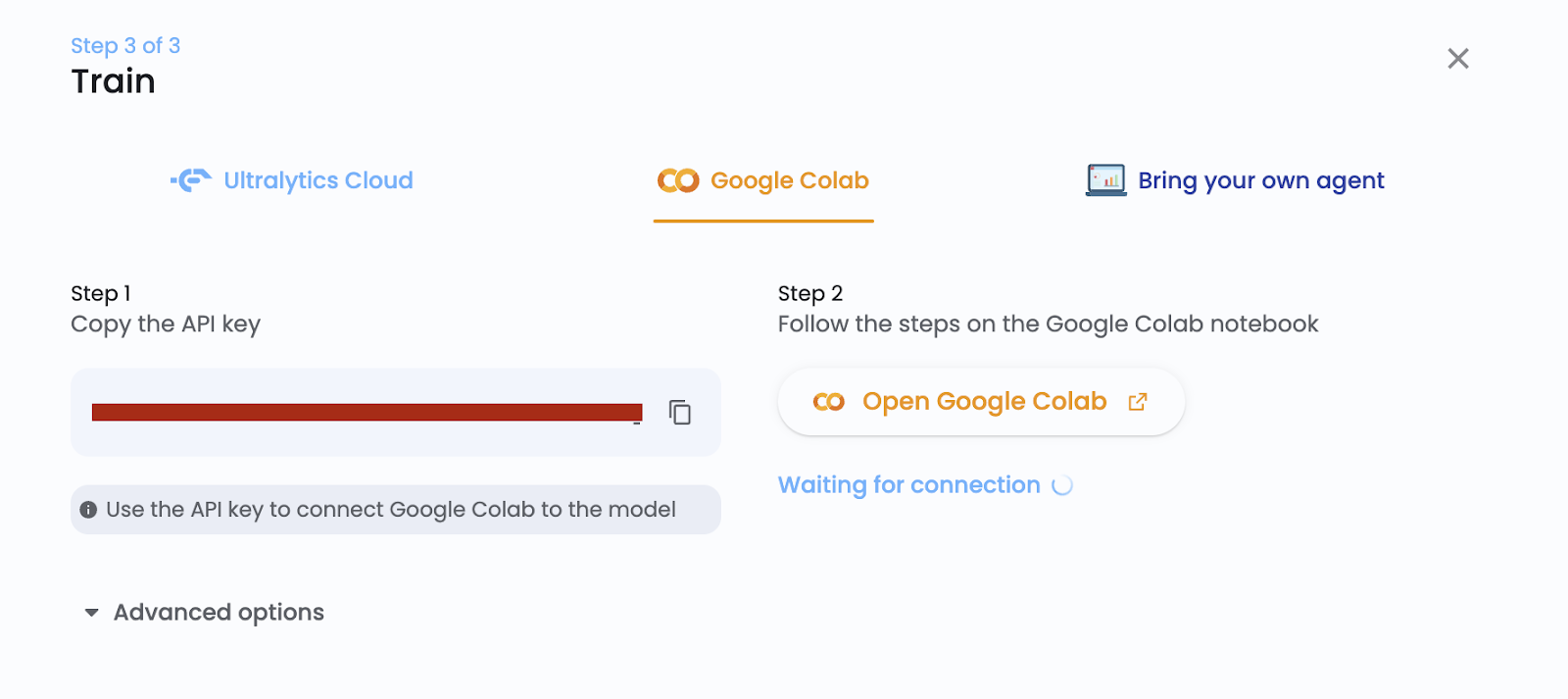1568x699 pixels.
Task: Copy the API key with clipboard icon
Action: pos(679,413)
